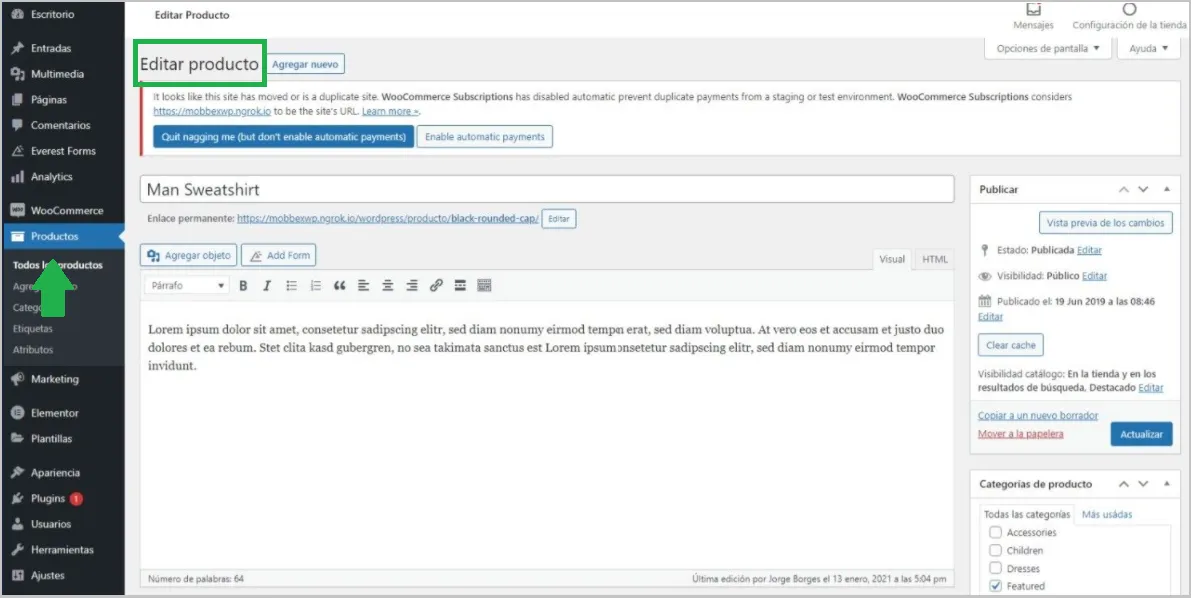Uncheck the Featured category
This screenshot has height=598, width=1191.
995,586
